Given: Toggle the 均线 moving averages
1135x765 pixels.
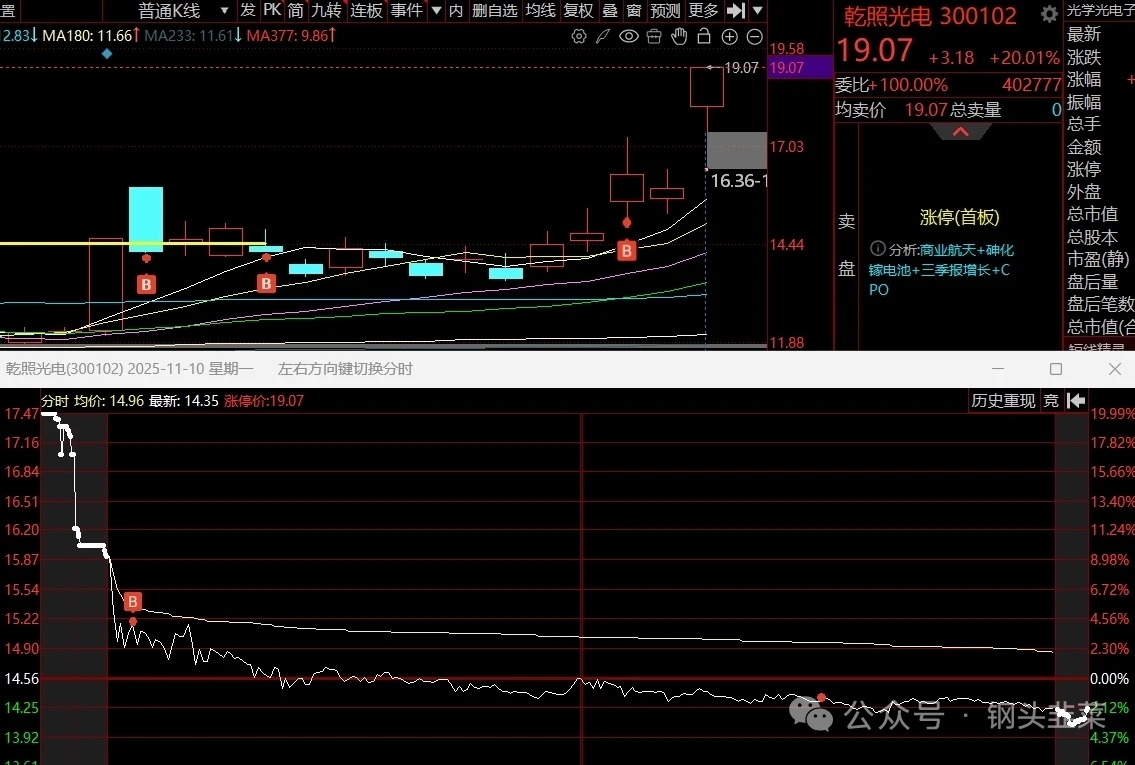Looking at the screenshot, I should (540, 10).
